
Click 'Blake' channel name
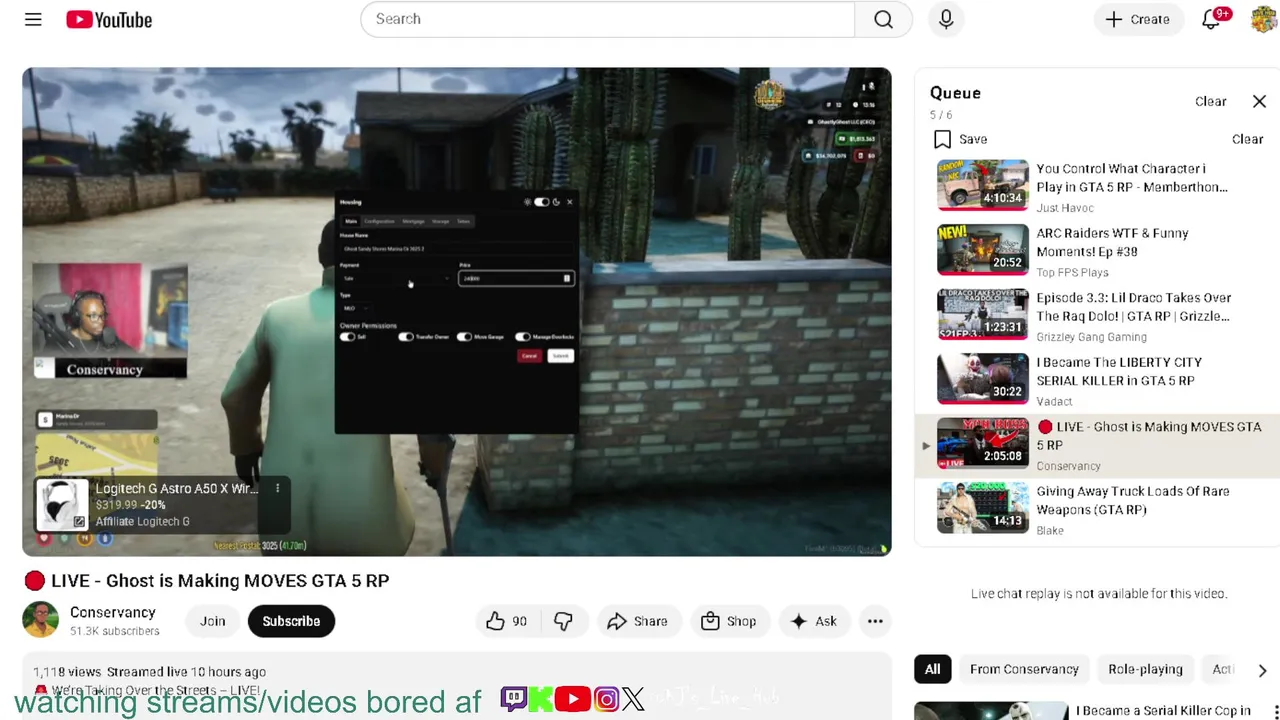[1050, 530]
